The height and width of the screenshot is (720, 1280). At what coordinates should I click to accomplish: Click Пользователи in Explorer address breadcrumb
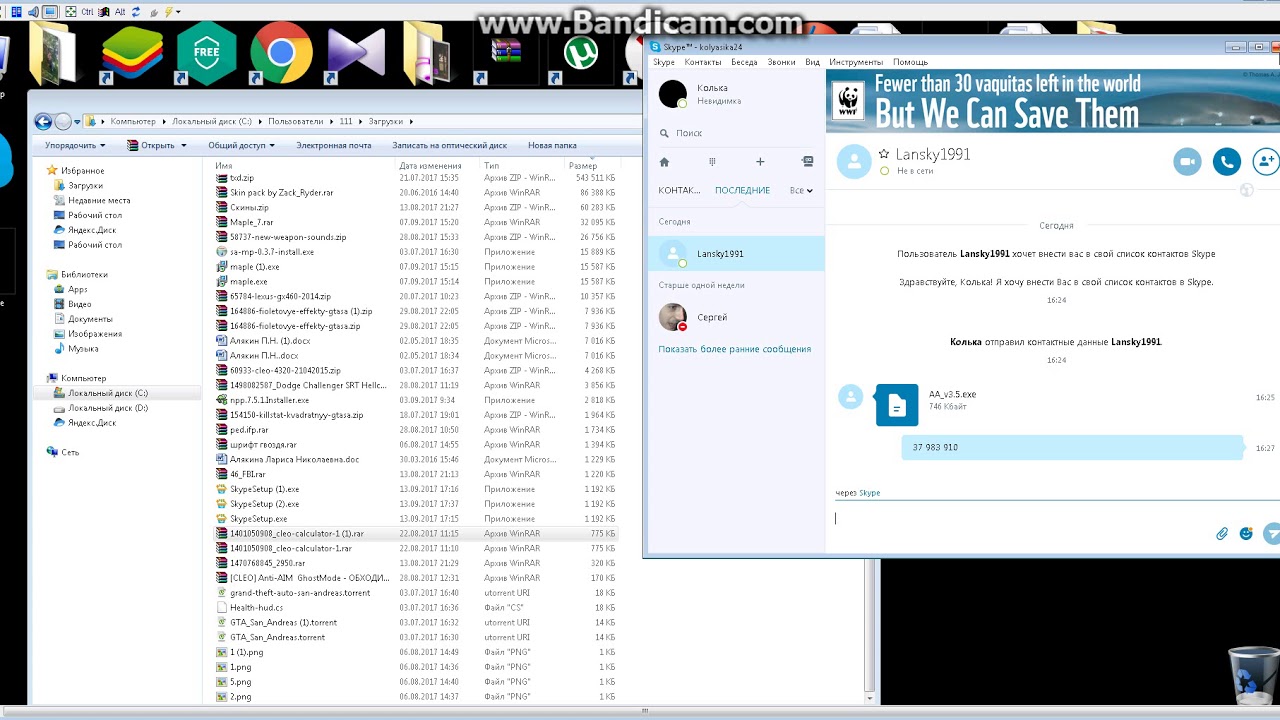[295, 121]
